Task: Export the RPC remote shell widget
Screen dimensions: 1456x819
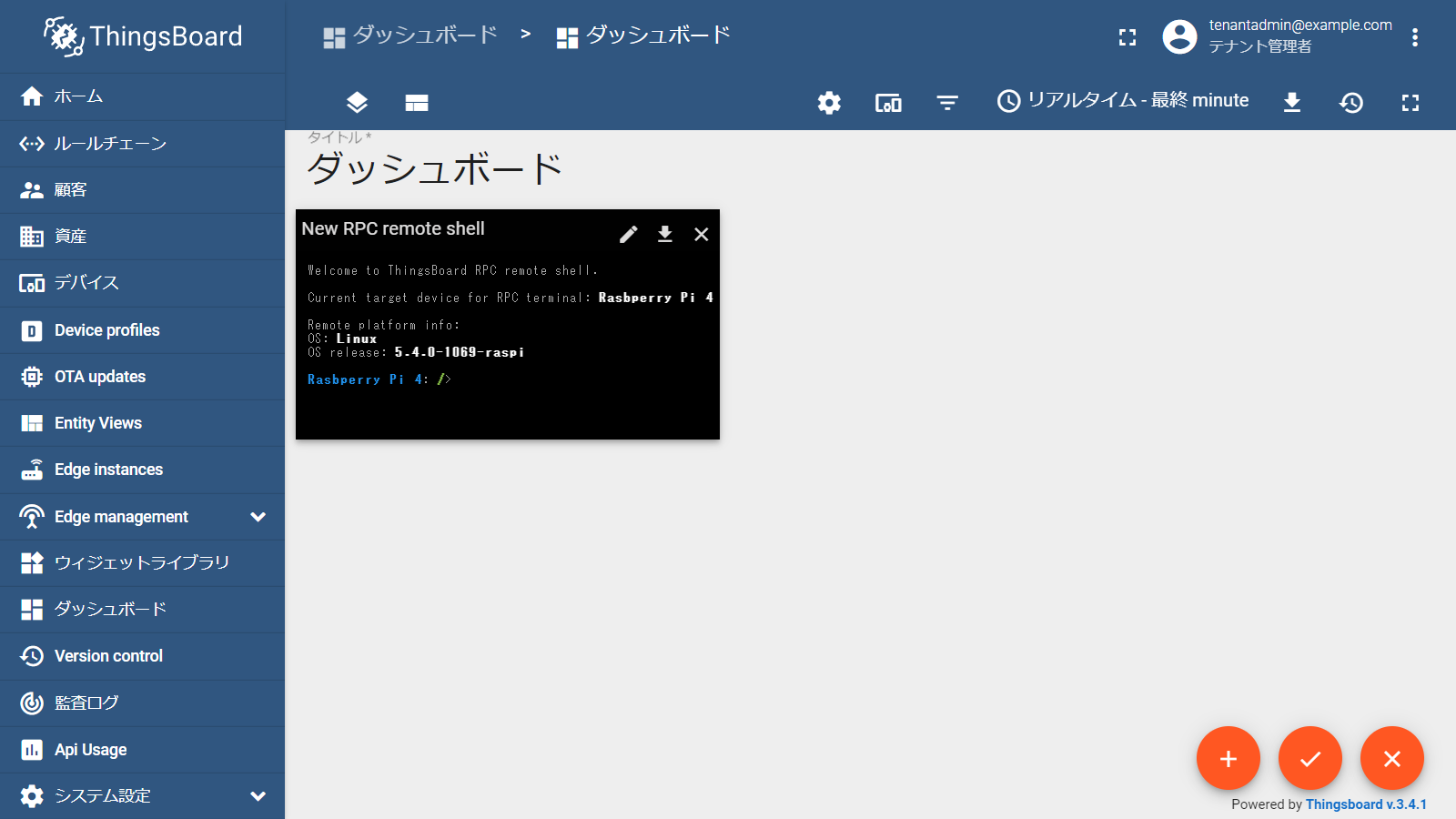Action: 665,235
